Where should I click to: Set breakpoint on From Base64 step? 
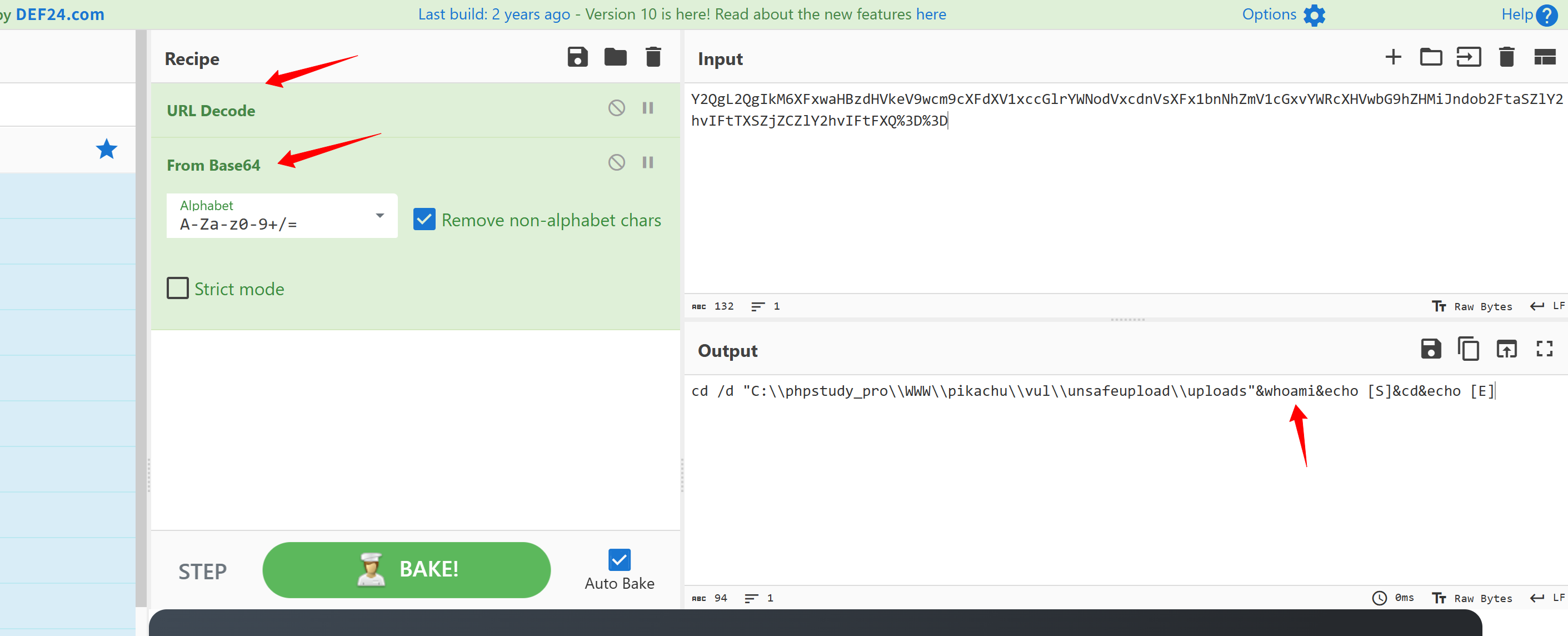pyautogui.click(x=648, y=163)
